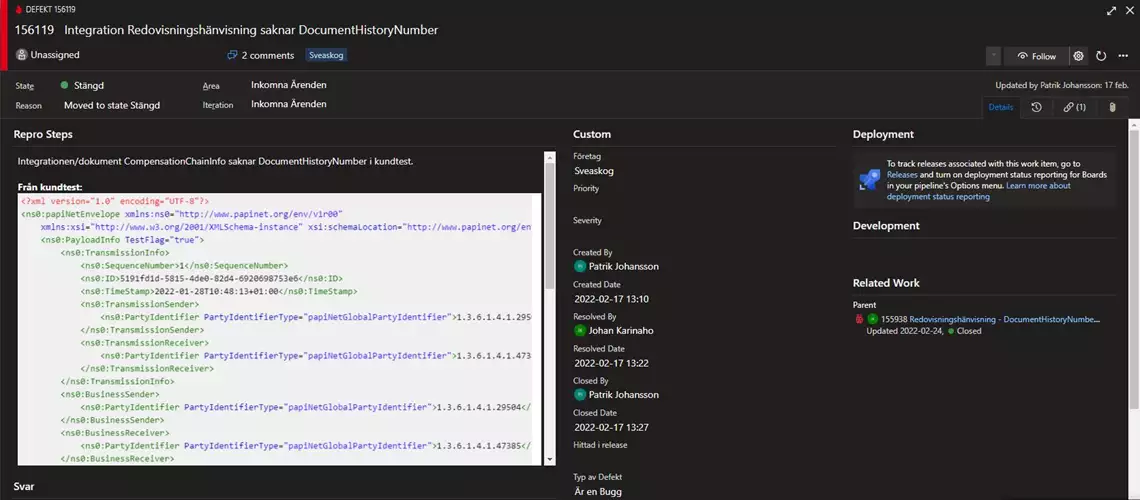Click the green Stängd state indicator dot
This screenshot has width=1140, height=500.
pyautogui.click(x=65, y=85)
